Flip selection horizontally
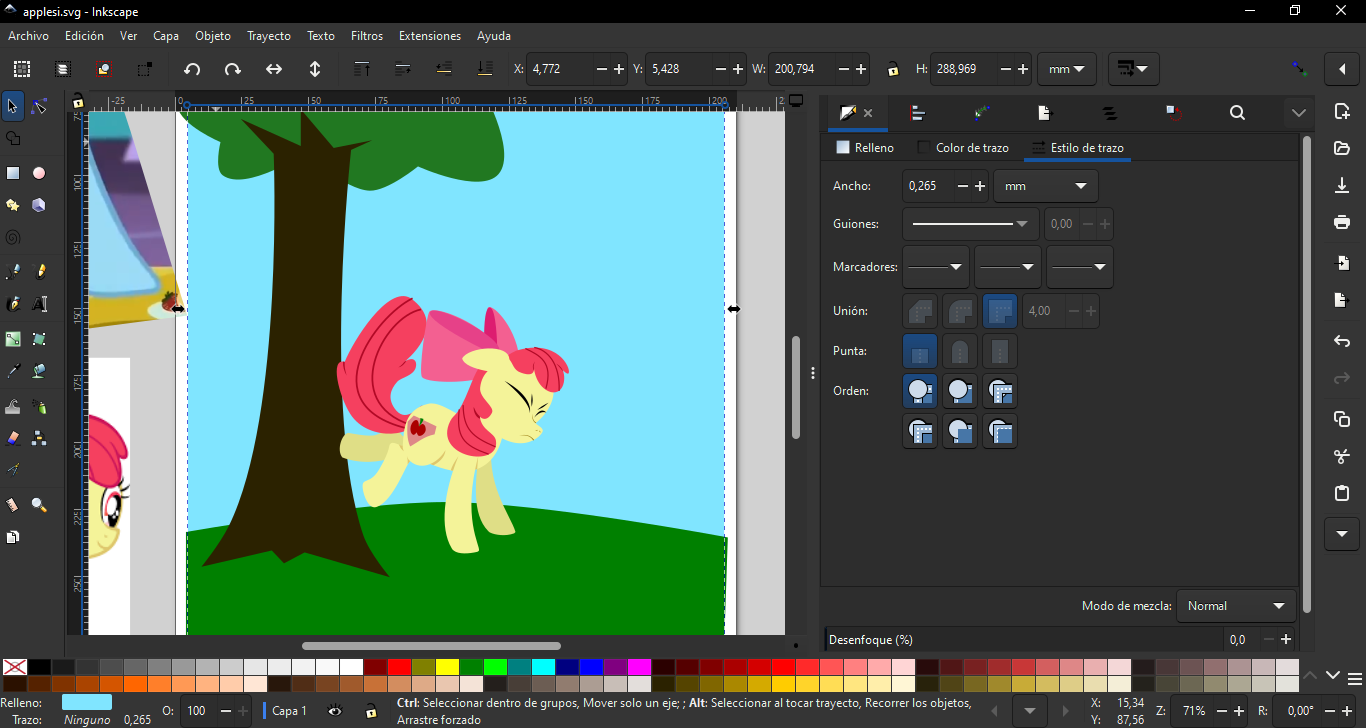 click(274, 69)
